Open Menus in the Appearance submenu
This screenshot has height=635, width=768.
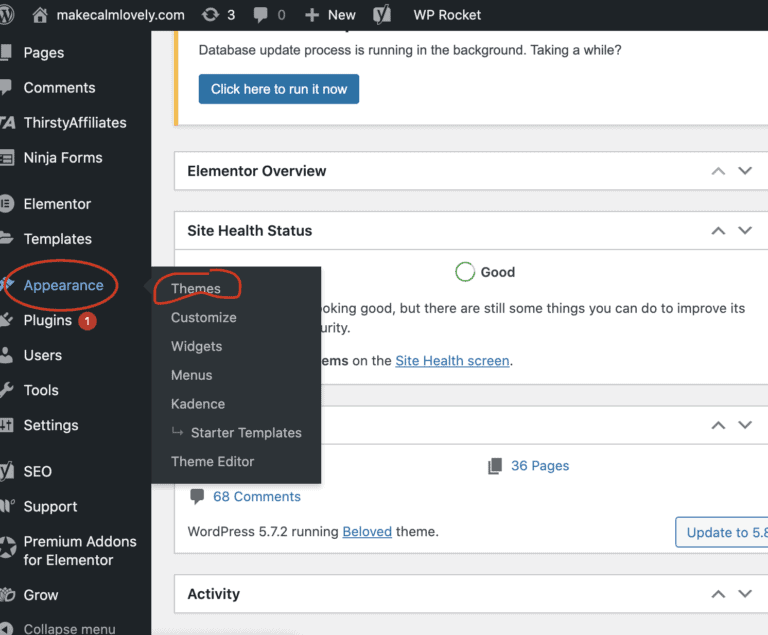[x=192, y=375]
